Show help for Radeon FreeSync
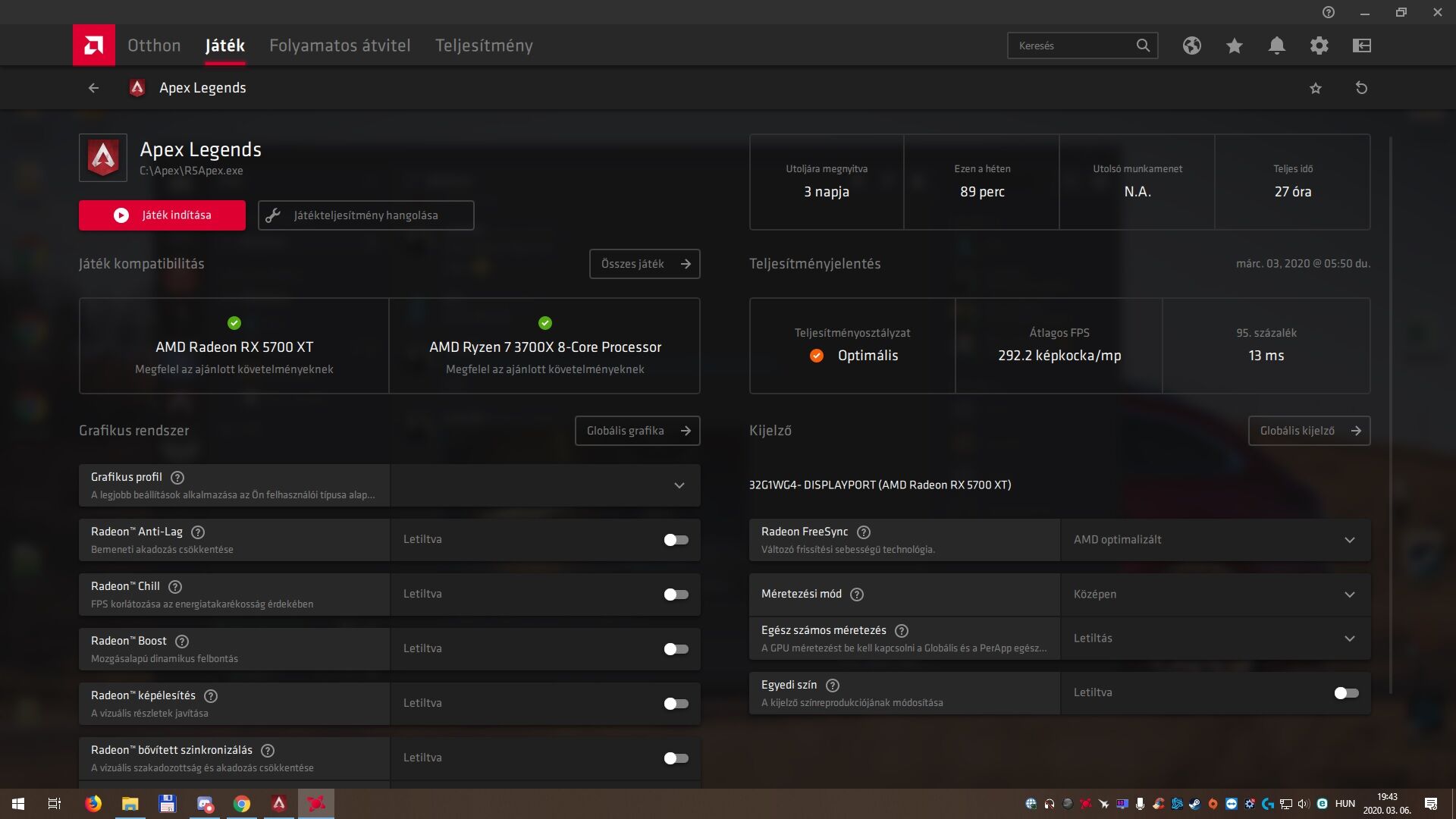This screenshot has height=819, width=1456. click(864, 532)
